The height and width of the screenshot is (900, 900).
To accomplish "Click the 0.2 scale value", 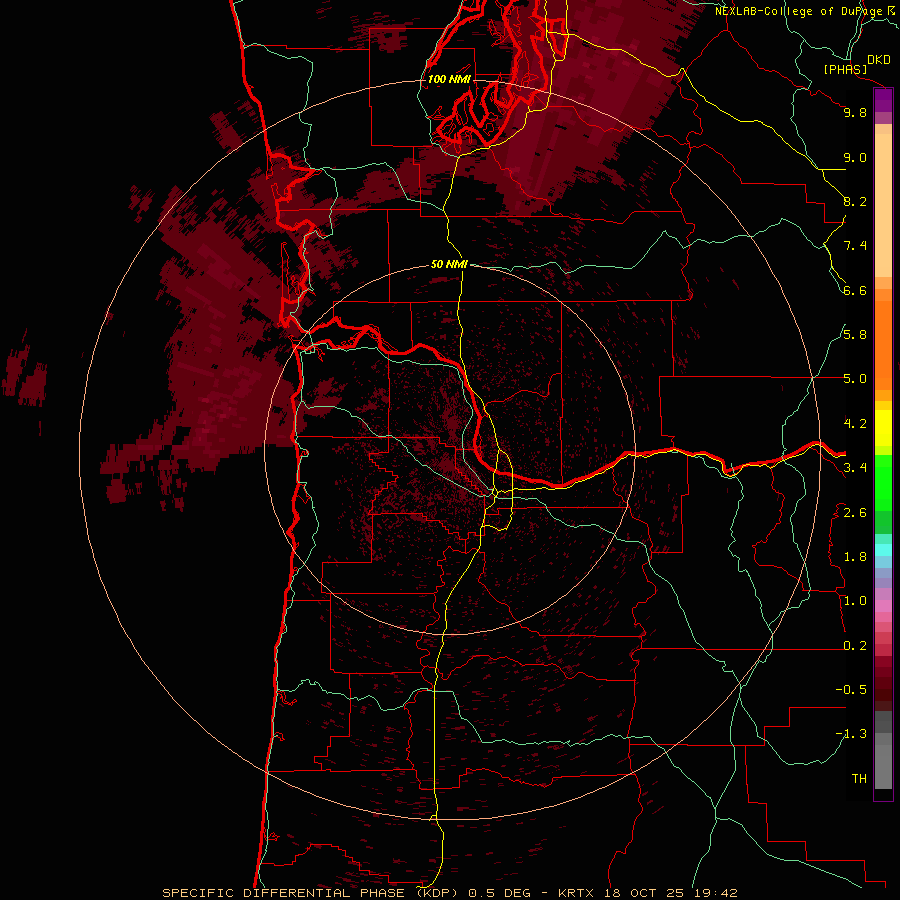I will 855,646.
